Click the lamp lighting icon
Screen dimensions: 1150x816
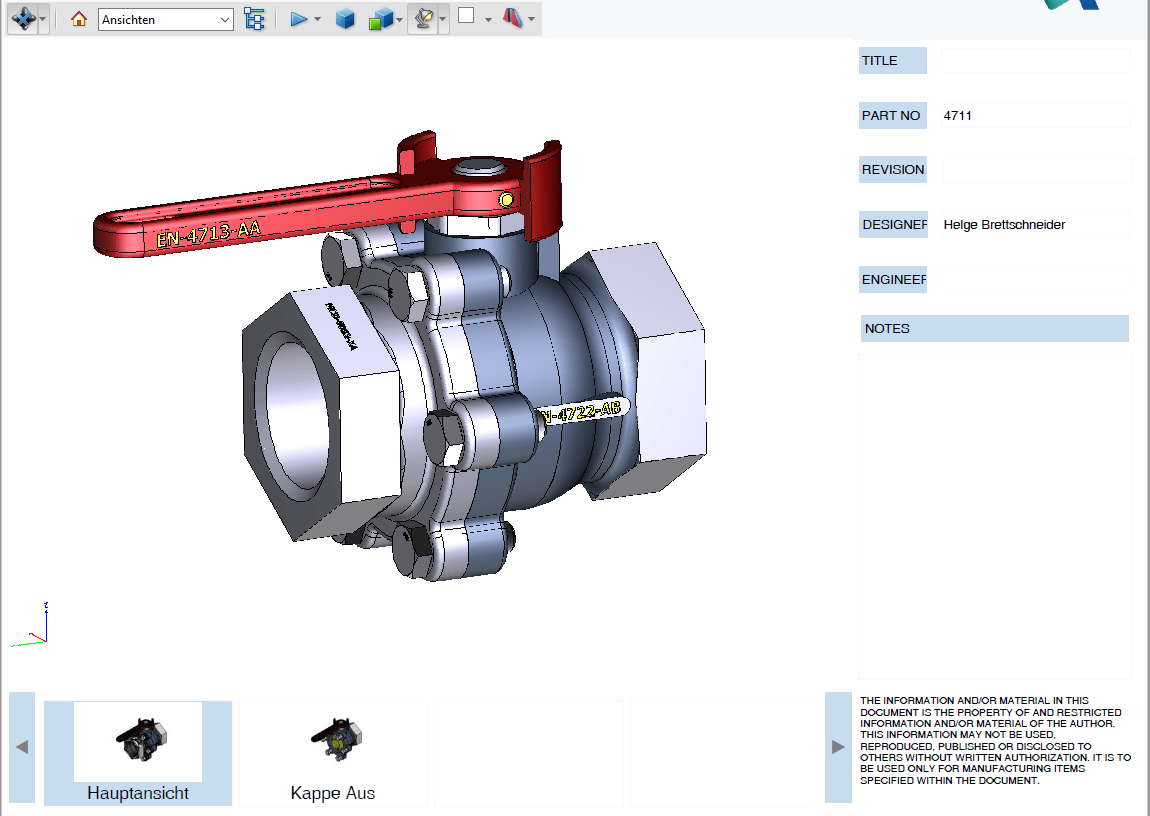pyautogui.click(x=424, y=19)
